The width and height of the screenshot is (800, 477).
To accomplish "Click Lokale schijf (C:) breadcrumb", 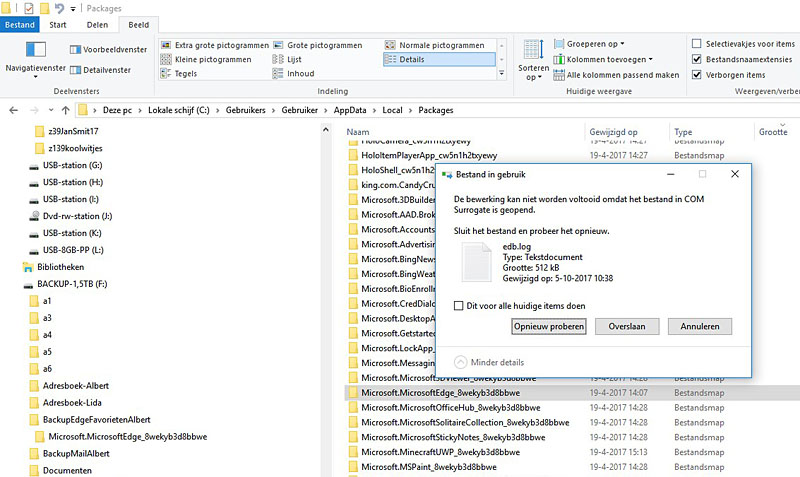I will pos(179,110).
